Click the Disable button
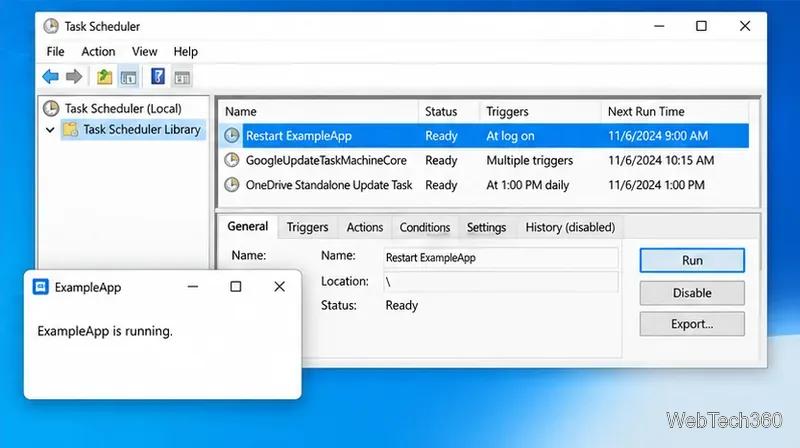The width and height of the screenshot is (800, 448). tap(692, 293)
